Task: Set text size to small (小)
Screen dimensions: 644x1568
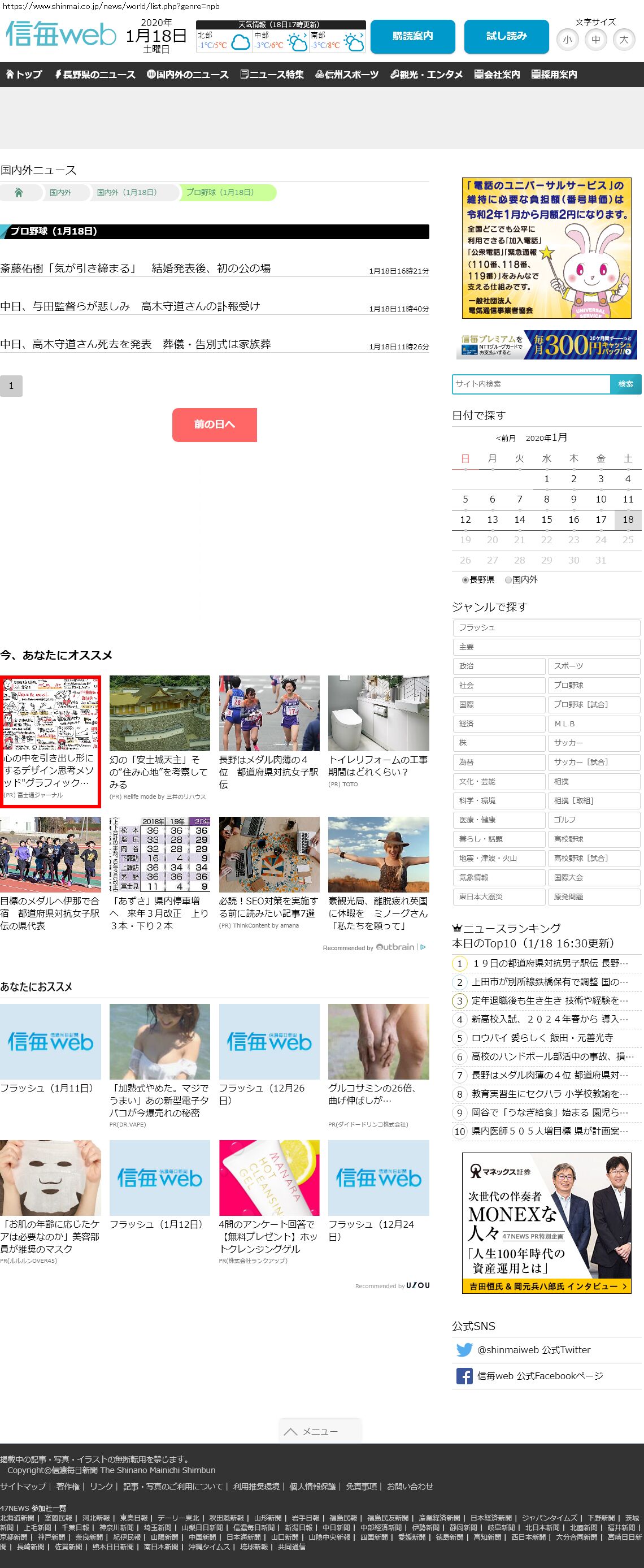Action: pyautogui.click(x=567, y=40)
